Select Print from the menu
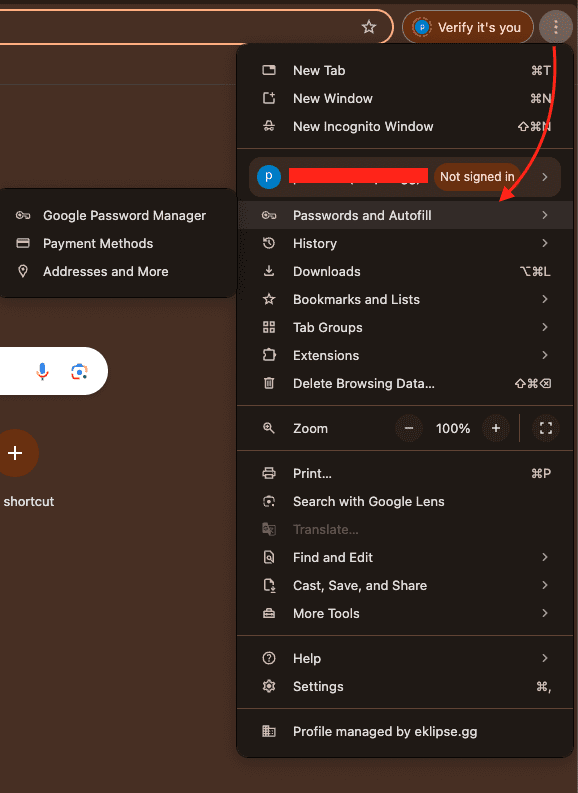 [x=406, y=473]
